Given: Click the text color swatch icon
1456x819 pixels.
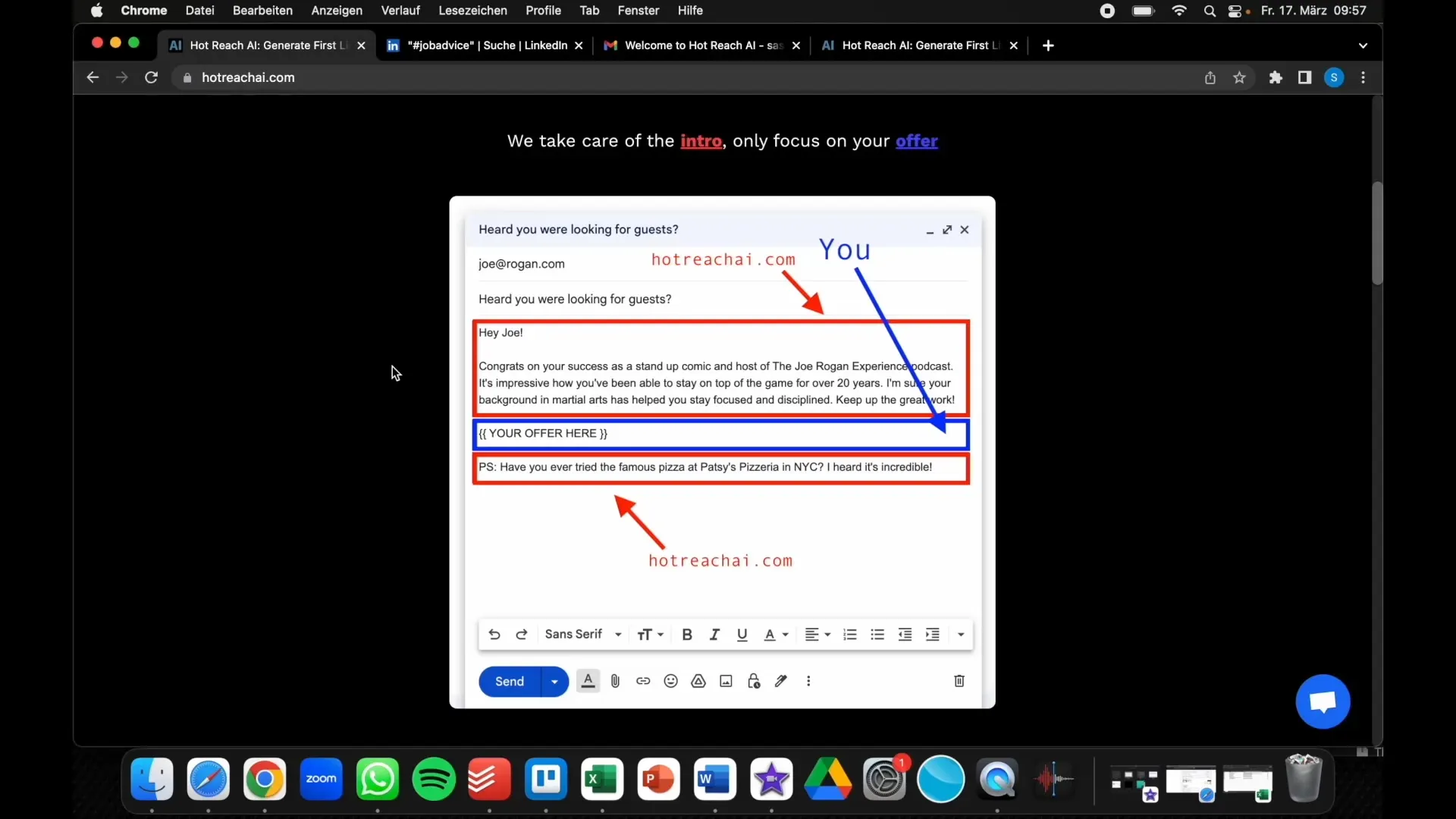Looking at the screenshot, I should tap(771, 634).
